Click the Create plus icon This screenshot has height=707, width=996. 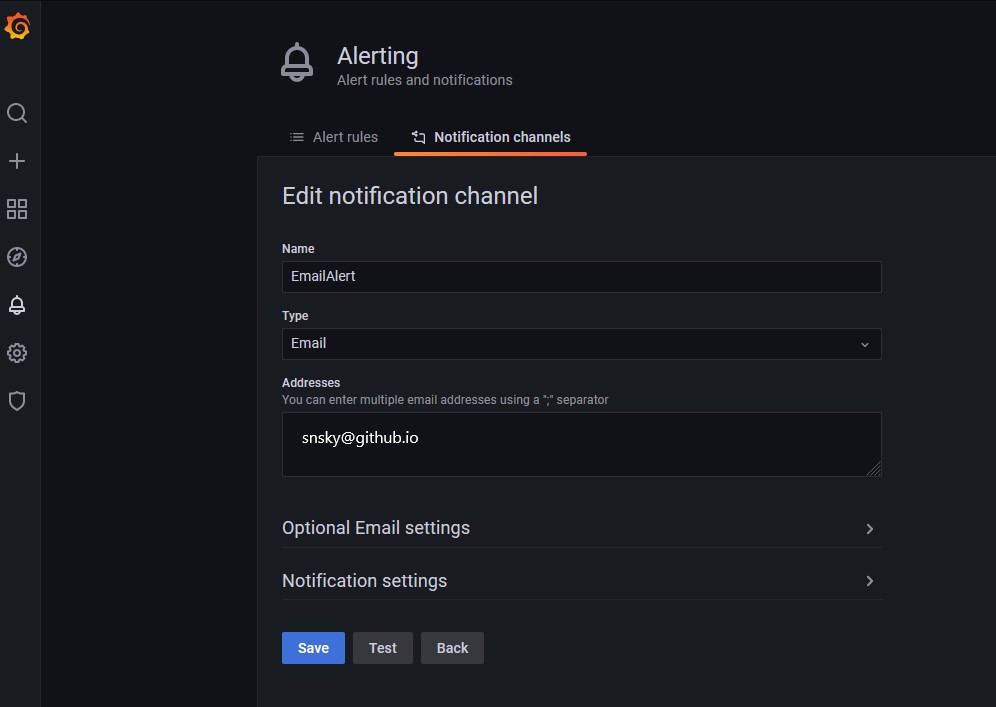17,161
